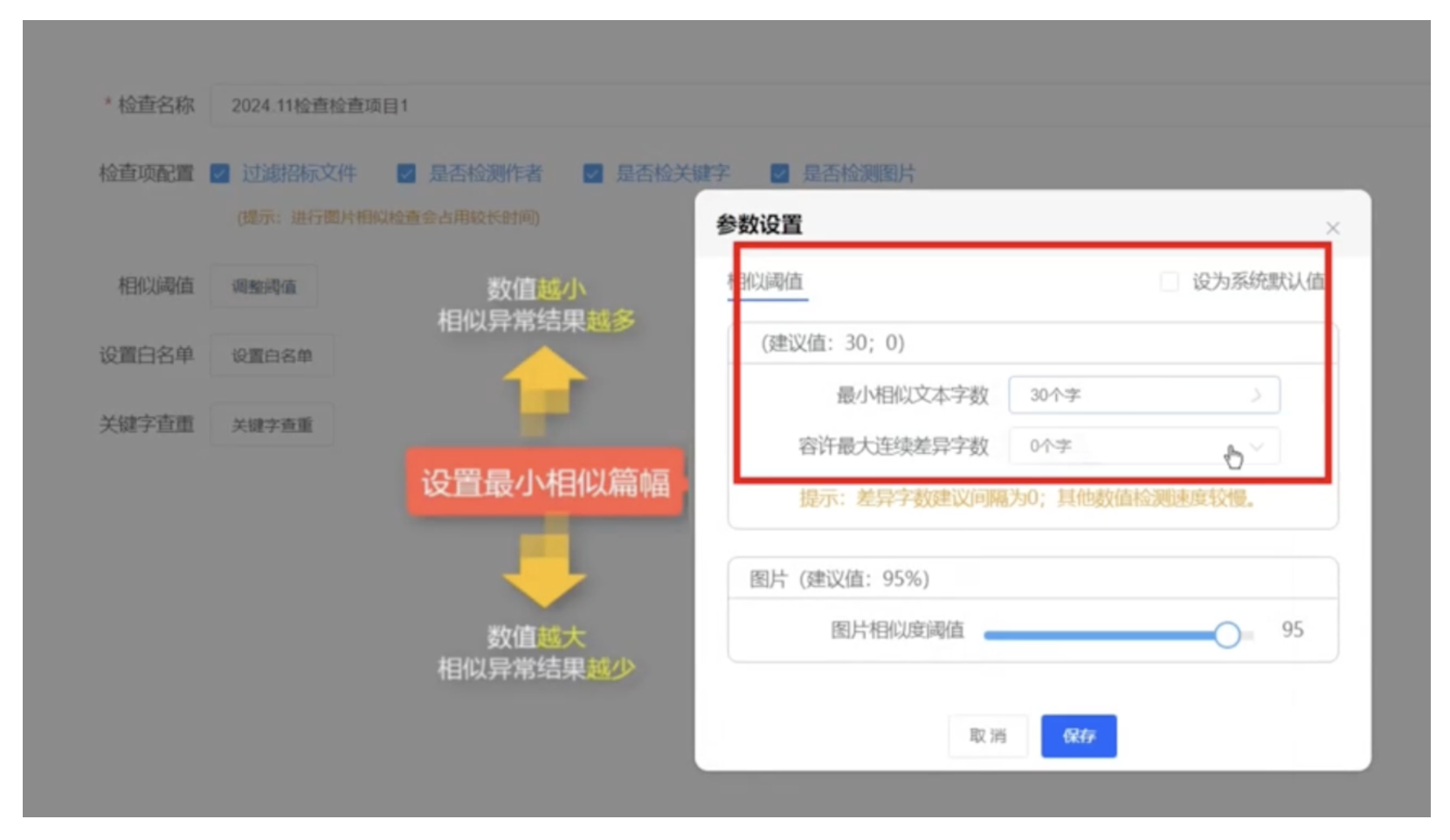Click the slider value 95
This screenshot has width=1450, height=840.
pos(1292,630)
